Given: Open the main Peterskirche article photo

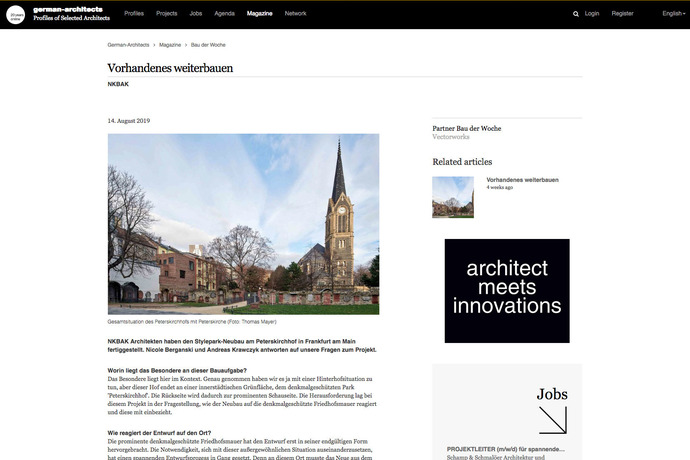Looking at the screenshot, I should click(243, 225).
